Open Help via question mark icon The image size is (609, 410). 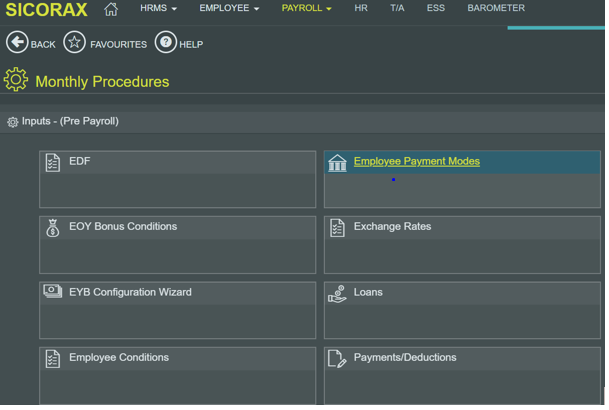pyautogui.click(x=166, y=42)
